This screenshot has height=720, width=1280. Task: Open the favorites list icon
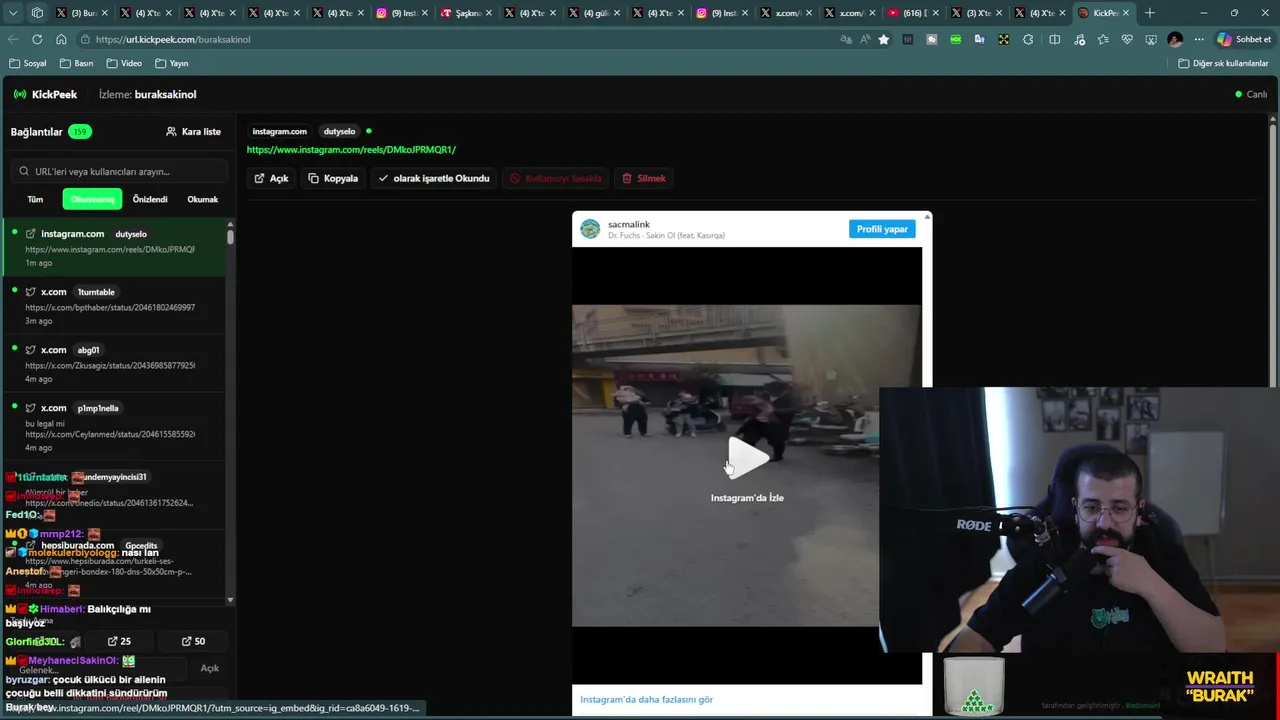1103,39
